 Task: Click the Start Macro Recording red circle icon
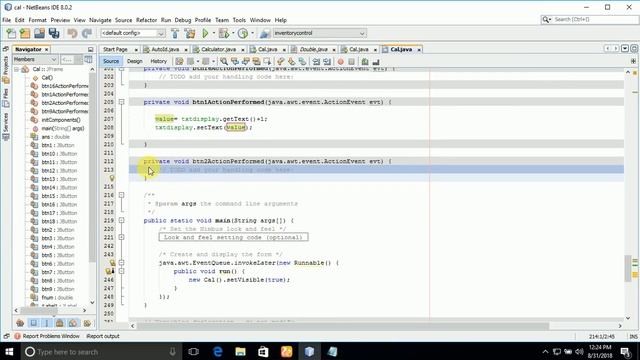click(340, 62)
